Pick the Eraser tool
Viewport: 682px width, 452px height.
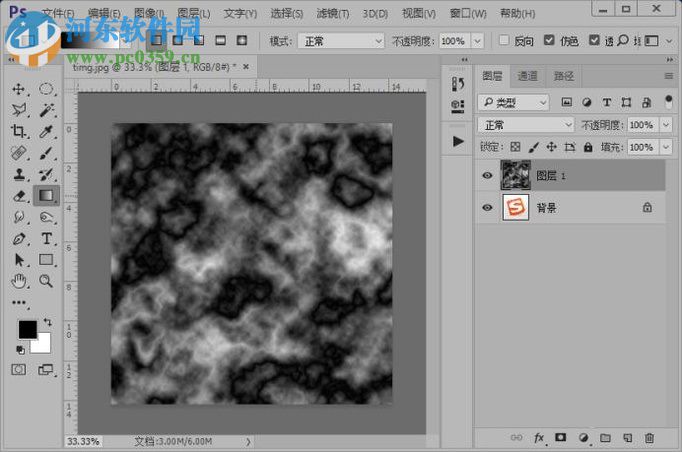(18, 195)
